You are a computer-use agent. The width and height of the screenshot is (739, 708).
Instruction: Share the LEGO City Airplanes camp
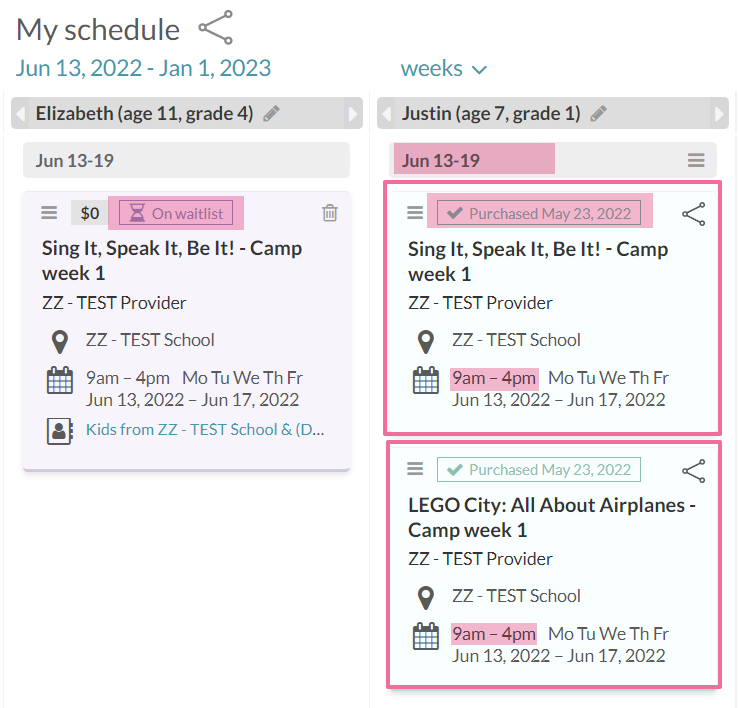point(693,470)
